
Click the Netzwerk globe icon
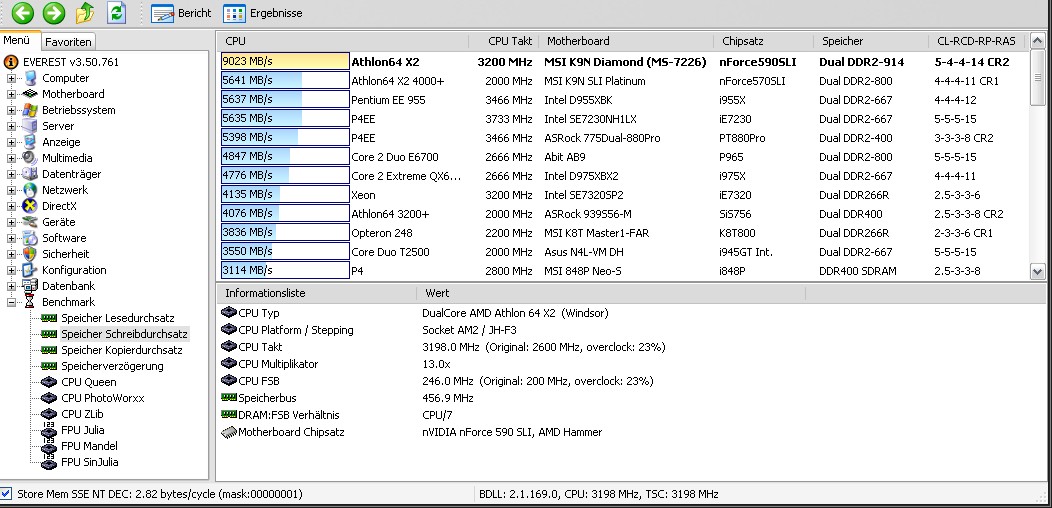30,190
